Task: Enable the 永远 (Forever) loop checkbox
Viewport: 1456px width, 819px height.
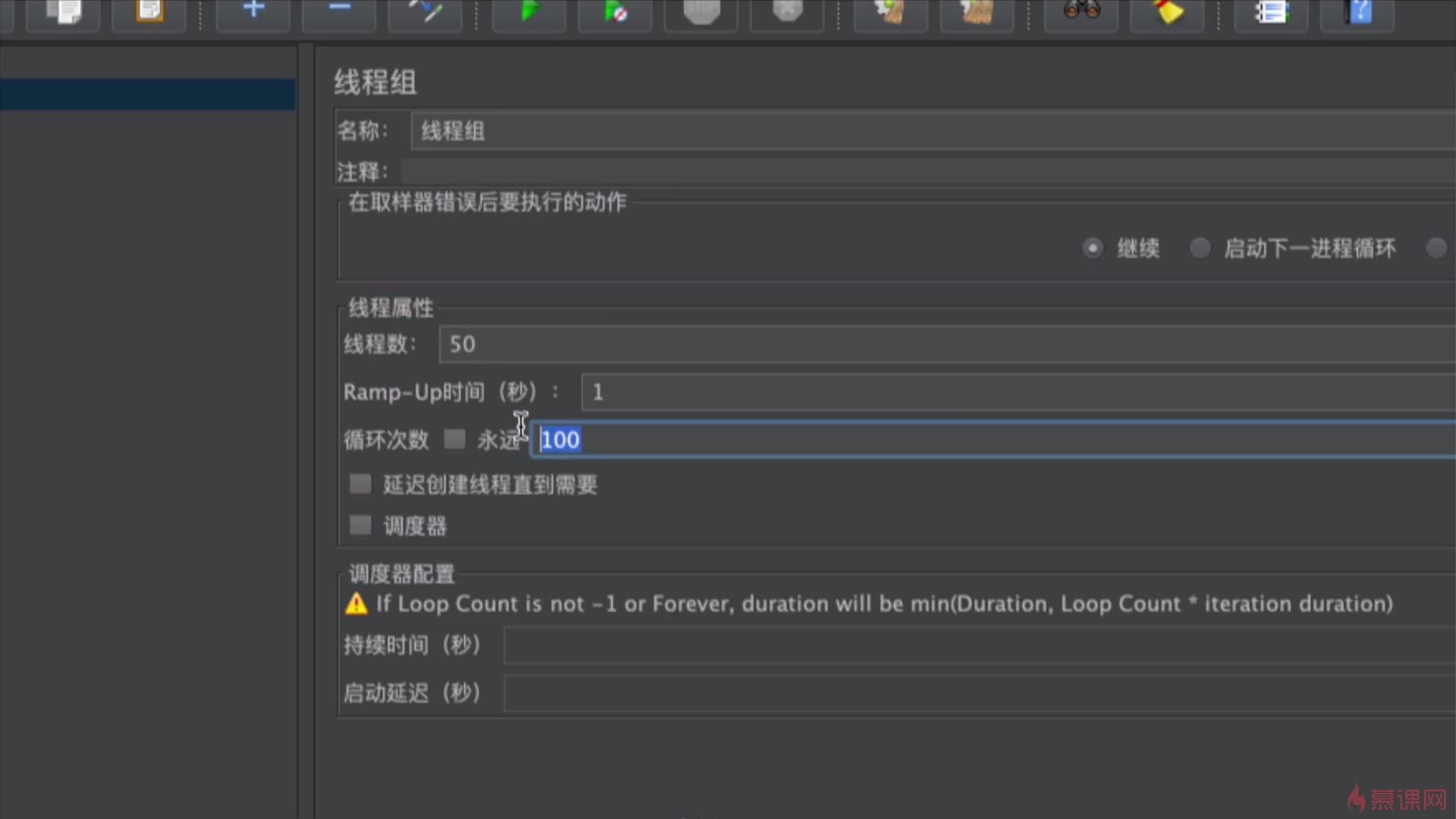Action: [x=454, y=439]
